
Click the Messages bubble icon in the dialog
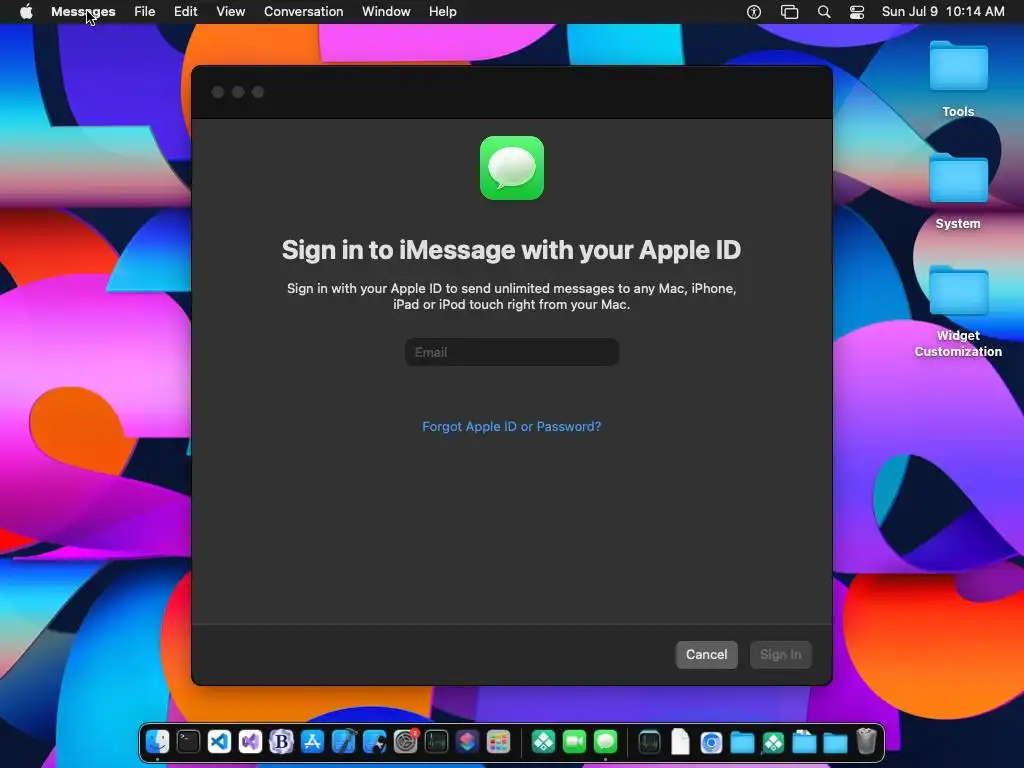pyautogui.click(x=512, y=168)
